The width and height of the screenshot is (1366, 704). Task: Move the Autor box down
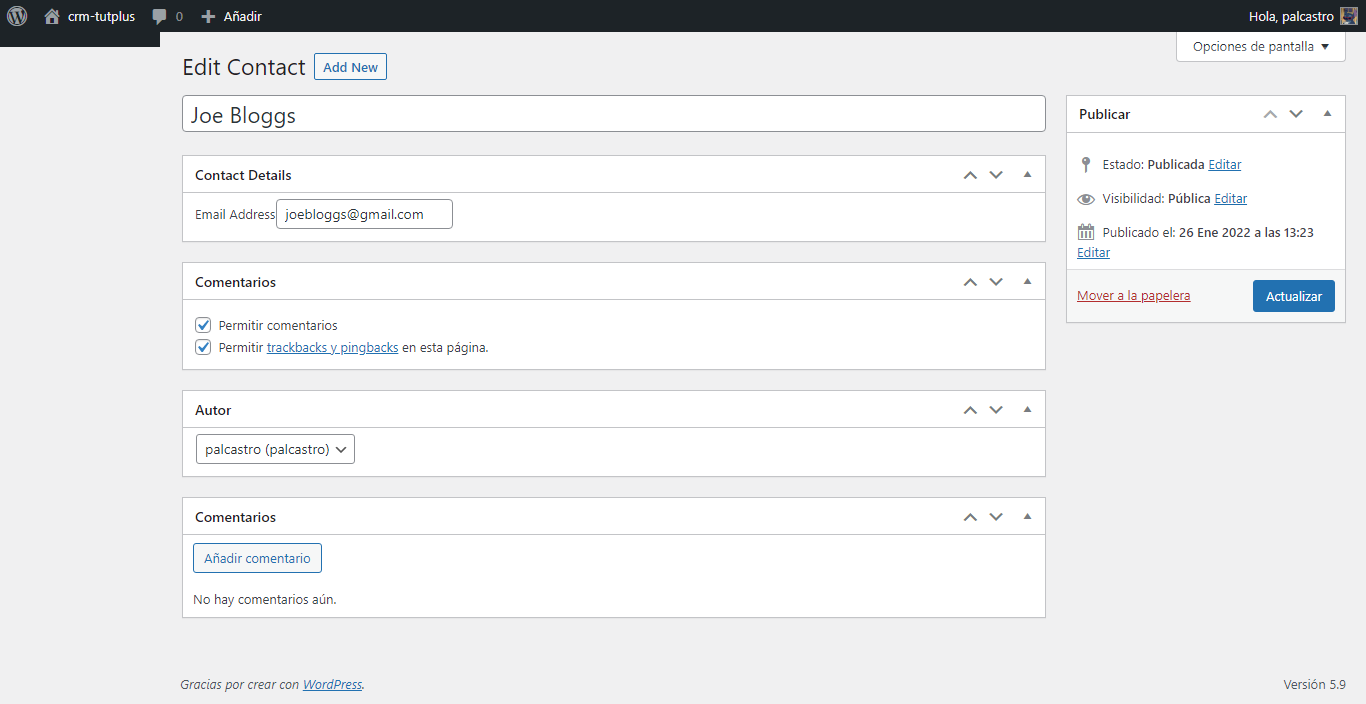coord(996,409)
